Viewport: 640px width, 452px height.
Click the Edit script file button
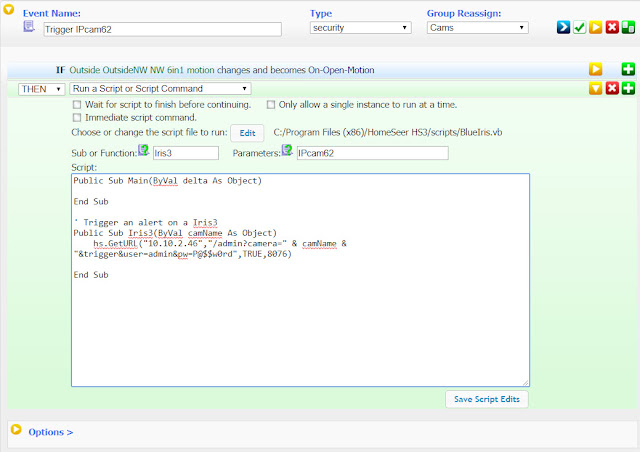pos(247,133)
